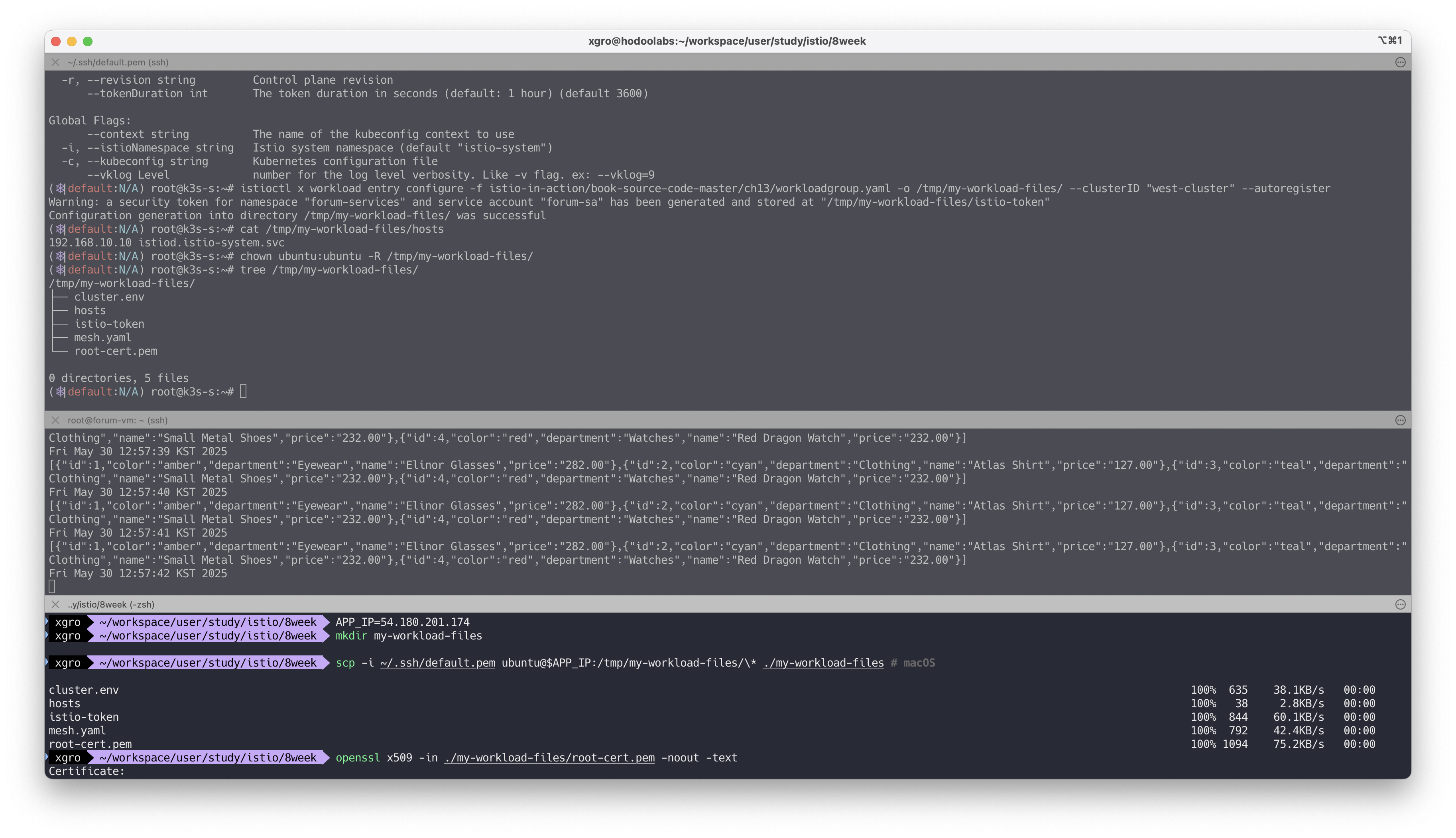Click timestamp 'Fri May 30 12:57:41 KST 2025'
Screen dimensions: 1456x838
coord(138,533)
